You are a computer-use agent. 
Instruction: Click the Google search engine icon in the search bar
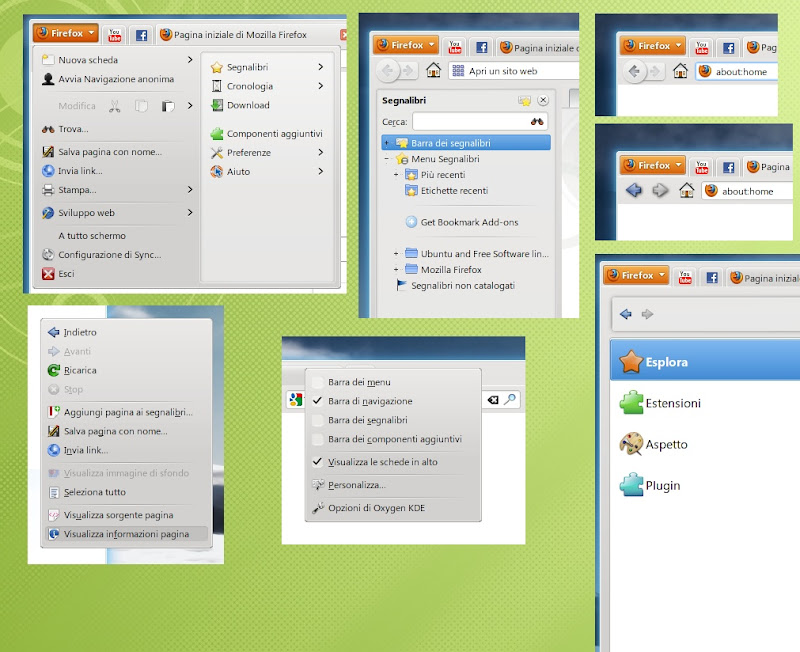pos(295,399)
